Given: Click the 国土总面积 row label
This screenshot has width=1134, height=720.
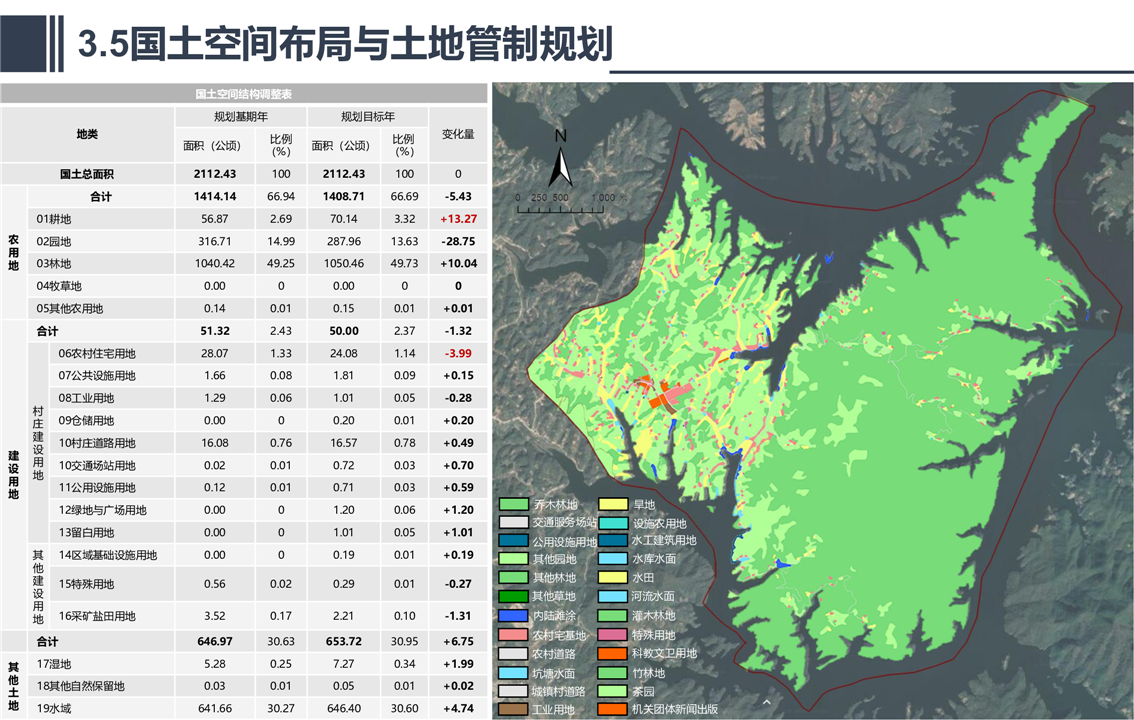Looking at the screenshot, I should pyautogui.click(x=87, y=174).
